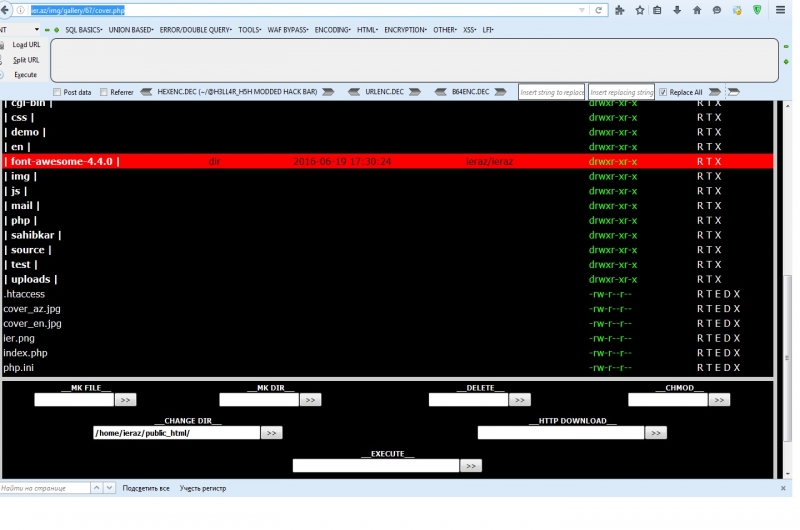Click the browser home icon
The image size is (800, 530).
tap(697, 10)
